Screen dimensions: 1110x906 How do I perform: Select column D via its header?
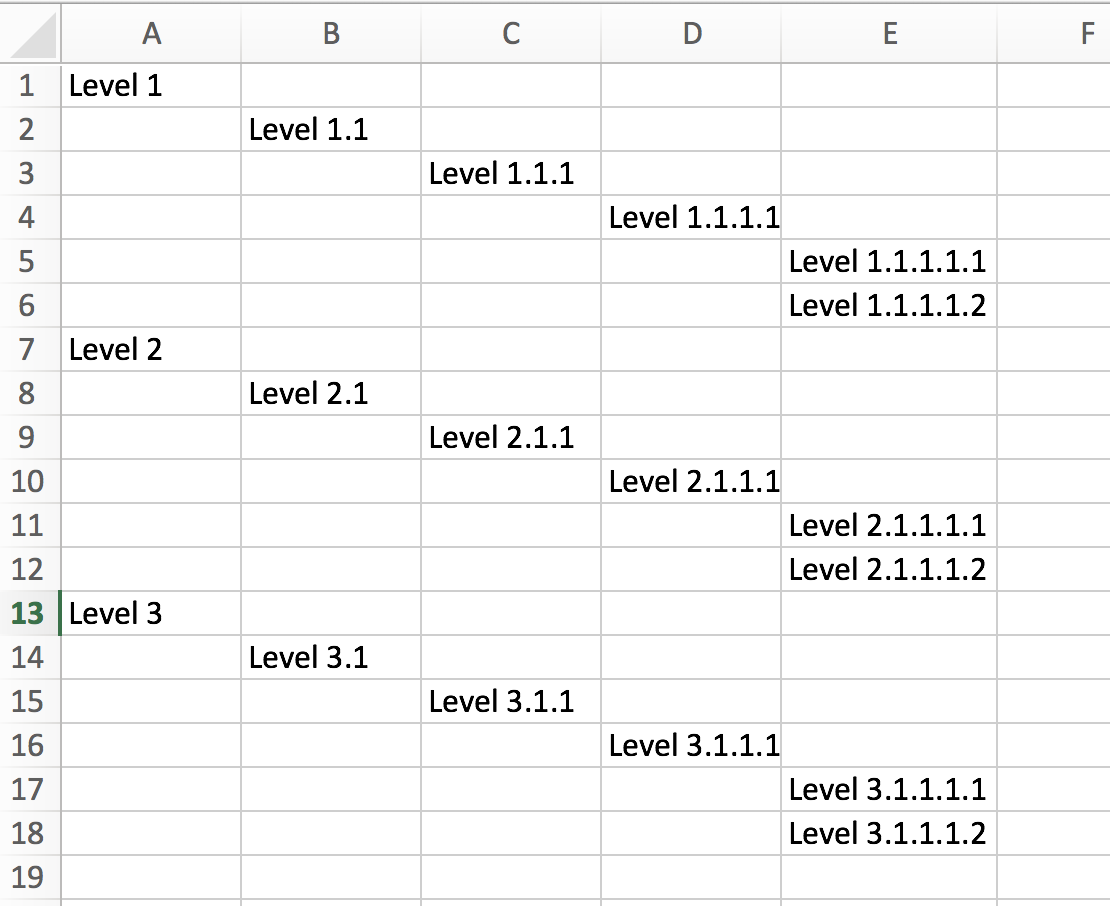click(690, 33)
